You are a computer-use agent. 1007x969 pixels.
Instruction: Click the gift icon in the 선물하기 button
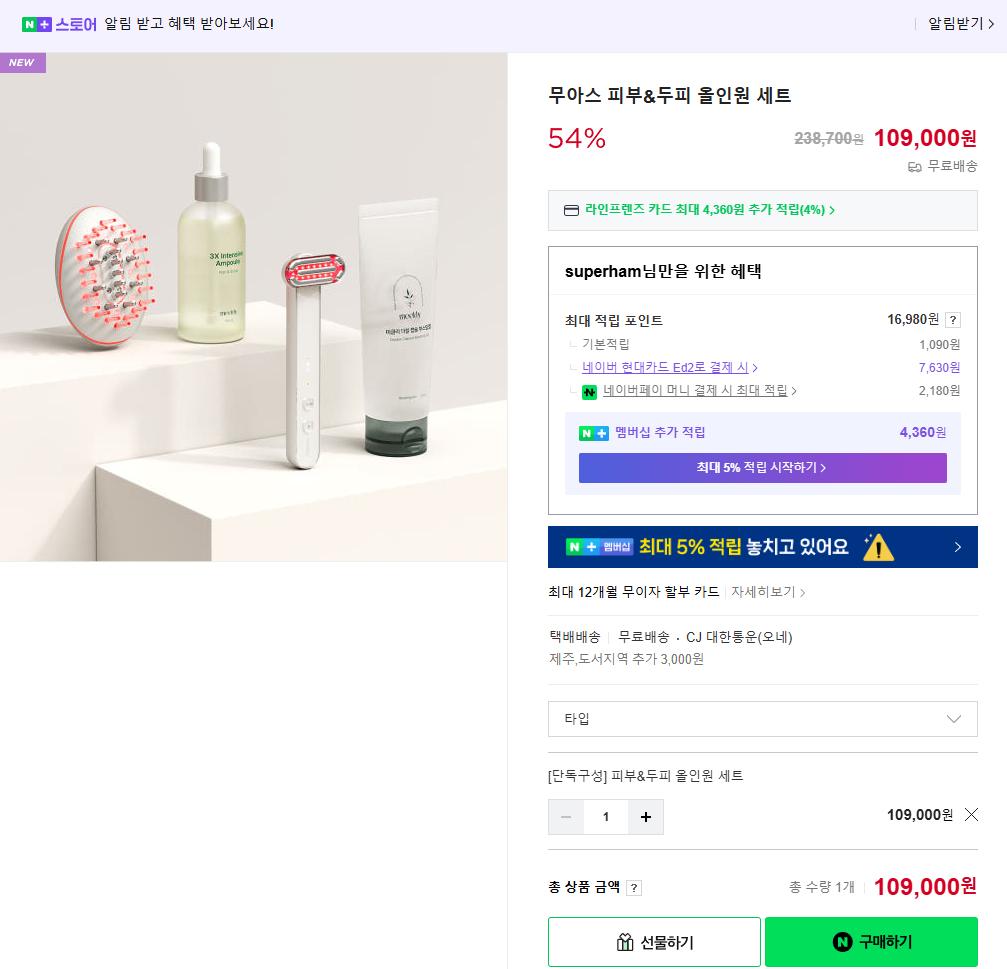pyautogui.click(x=625, y=941)
